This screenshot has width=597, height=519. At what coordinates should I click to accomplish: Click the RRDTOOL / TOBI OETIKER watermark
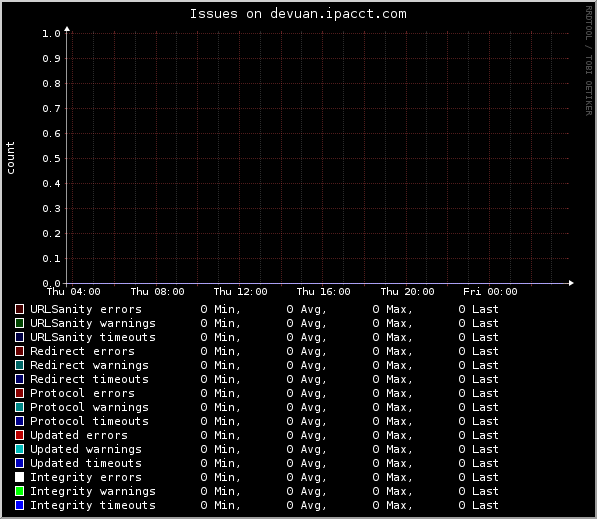[589, 61]
